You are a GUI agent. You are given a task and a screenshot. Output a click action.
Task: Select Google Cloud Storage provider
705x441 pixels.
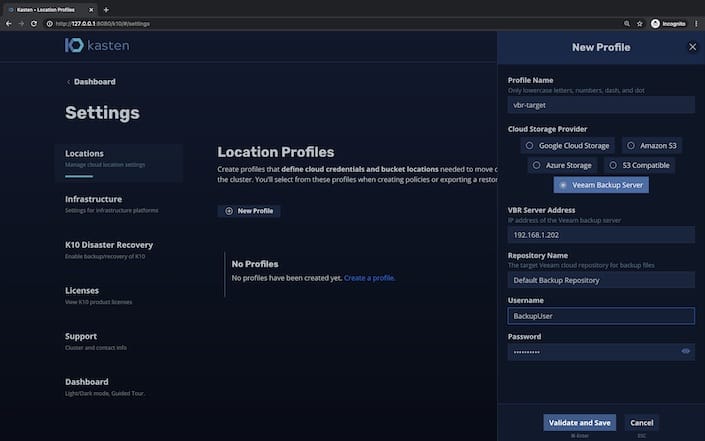tap(569, 145)
